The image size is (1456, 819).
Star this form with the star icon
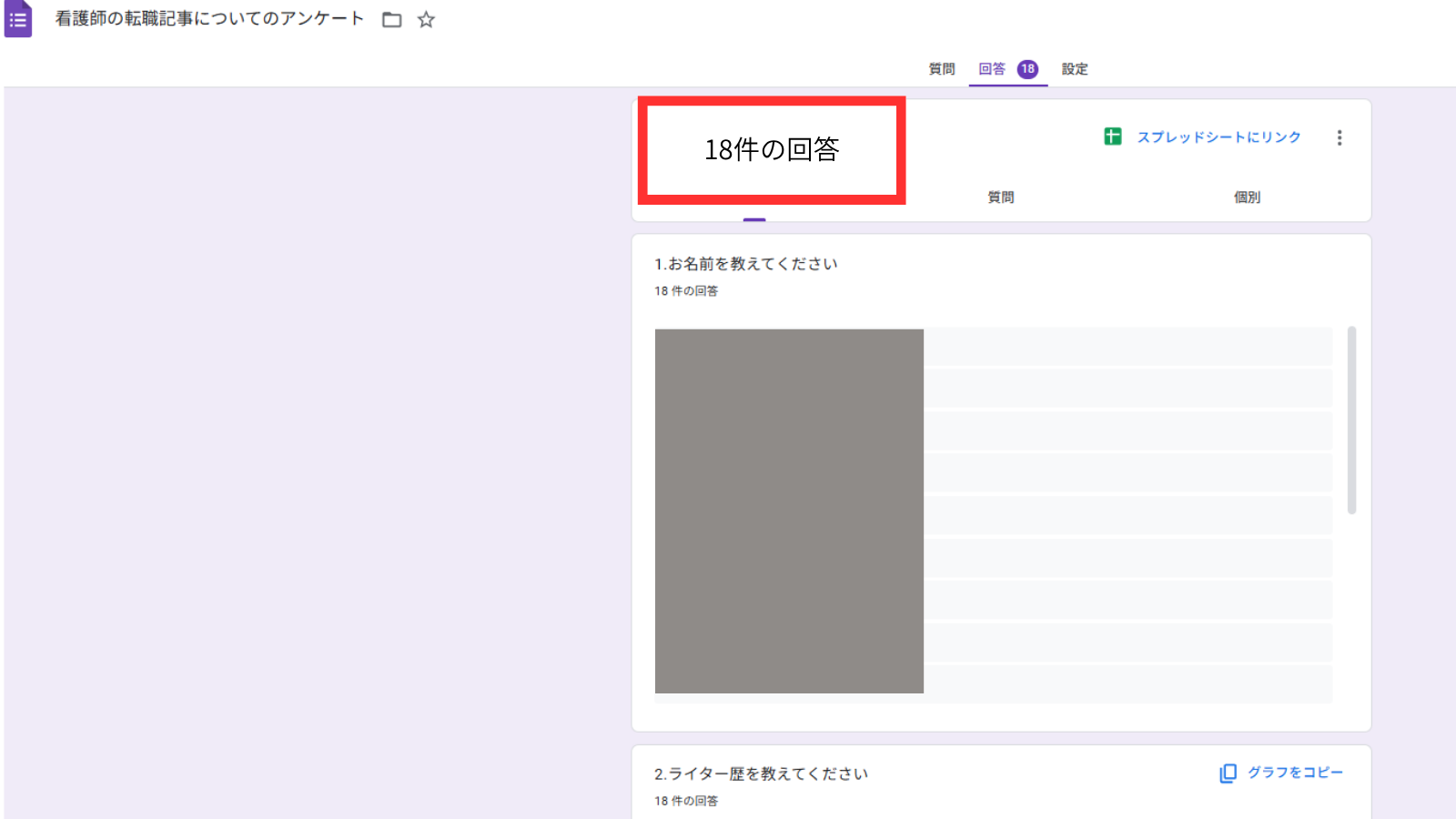tap(426, 20)
